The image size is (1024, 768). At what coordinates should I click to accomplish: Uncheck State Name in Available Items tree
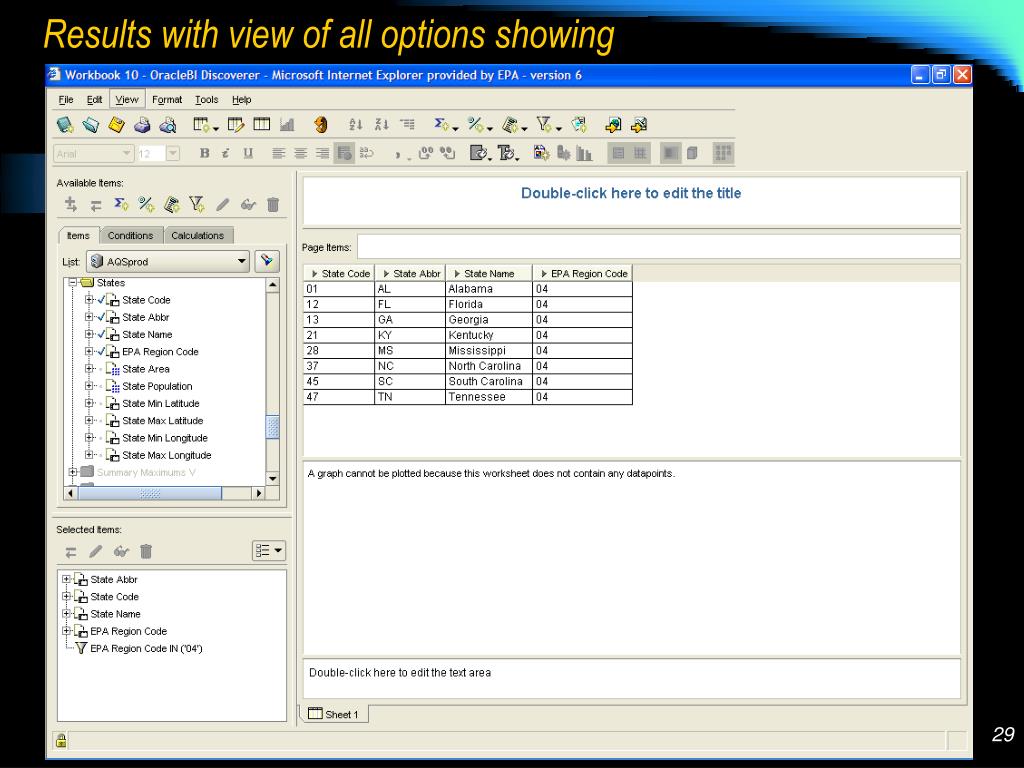coord(101,334)
